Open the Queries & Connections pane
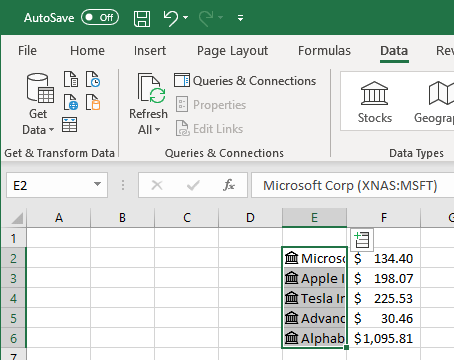This screenshot has height=360, width=454. coord(245,81)
